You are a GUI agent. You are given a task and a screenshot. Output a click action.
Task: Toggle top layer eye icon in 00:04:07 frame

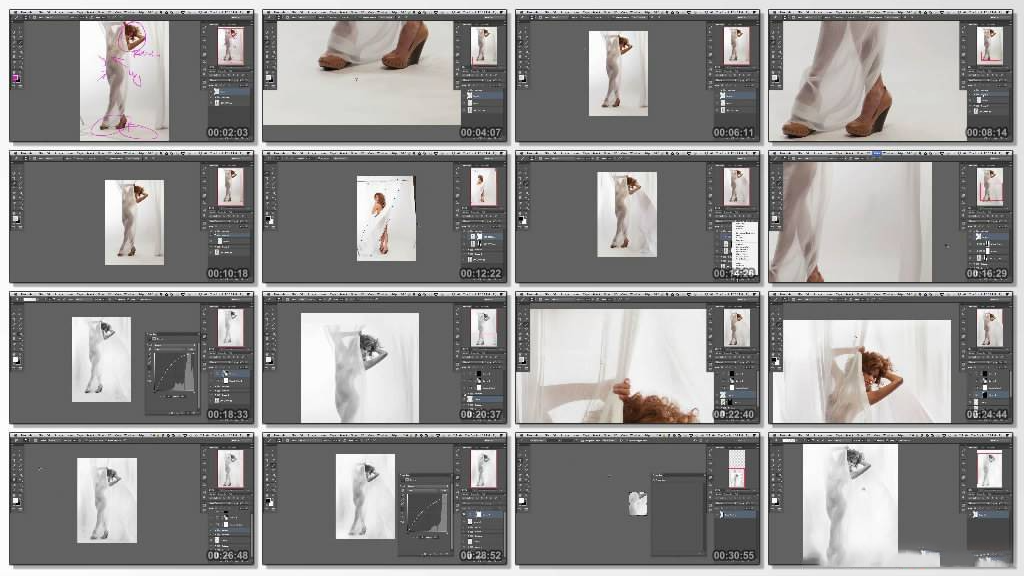[x=466, y=90]
